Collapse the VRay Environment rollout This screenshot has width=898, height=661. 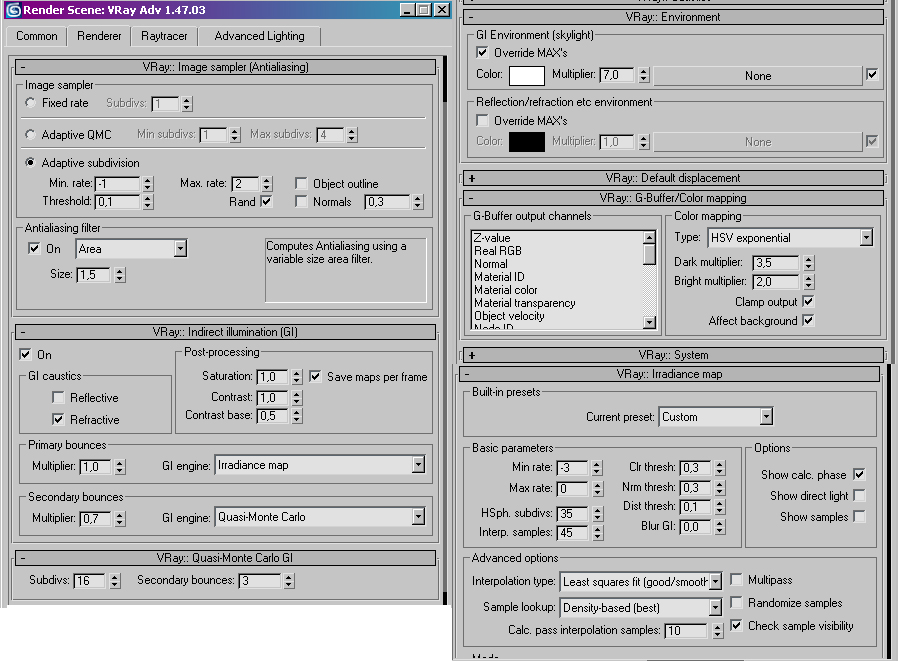(672, 17)
